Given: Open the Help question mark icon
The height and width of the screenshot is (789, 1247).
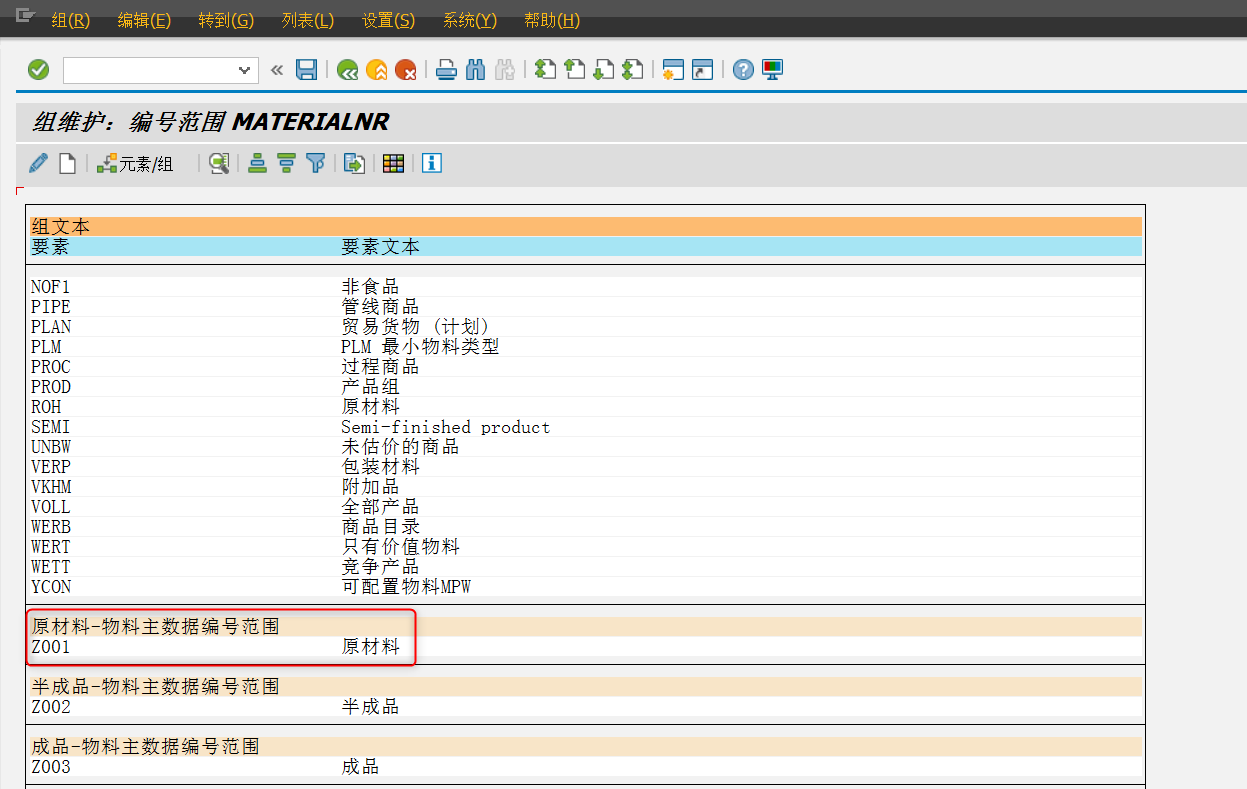Looking at the screenshot, I should tap(741, 69).
